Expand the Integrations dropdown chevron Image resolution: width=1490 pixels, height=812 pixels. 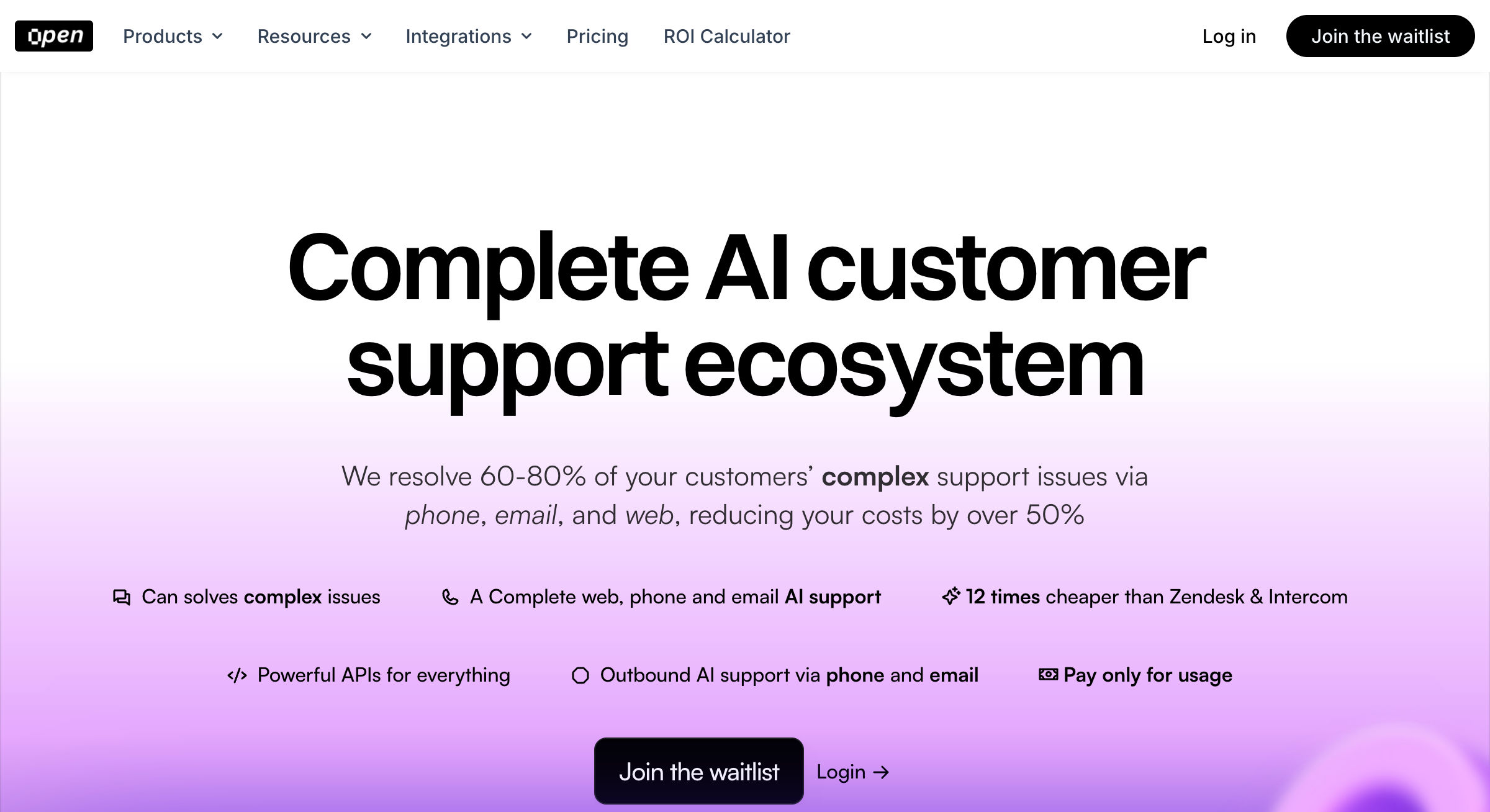click(x=526, y=36)
